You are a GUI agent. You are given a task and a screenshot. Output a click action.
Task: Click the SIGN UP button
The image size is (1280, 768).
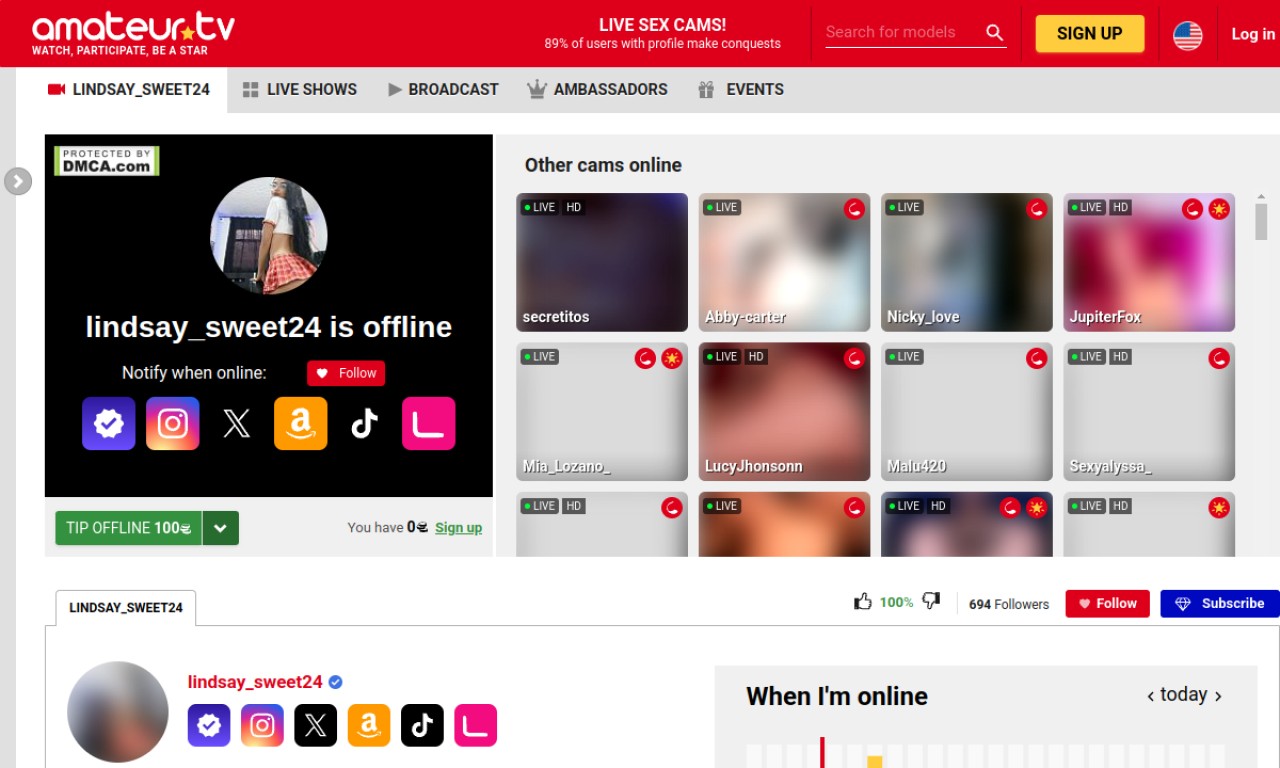click(1089, 33)
